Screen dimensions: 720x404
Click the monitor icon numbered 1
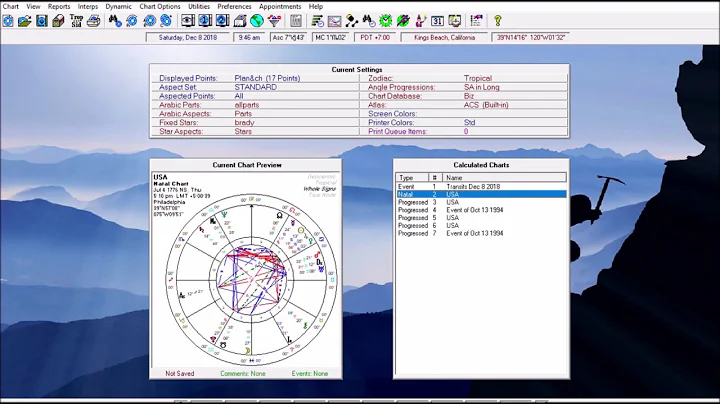[205, 21]
